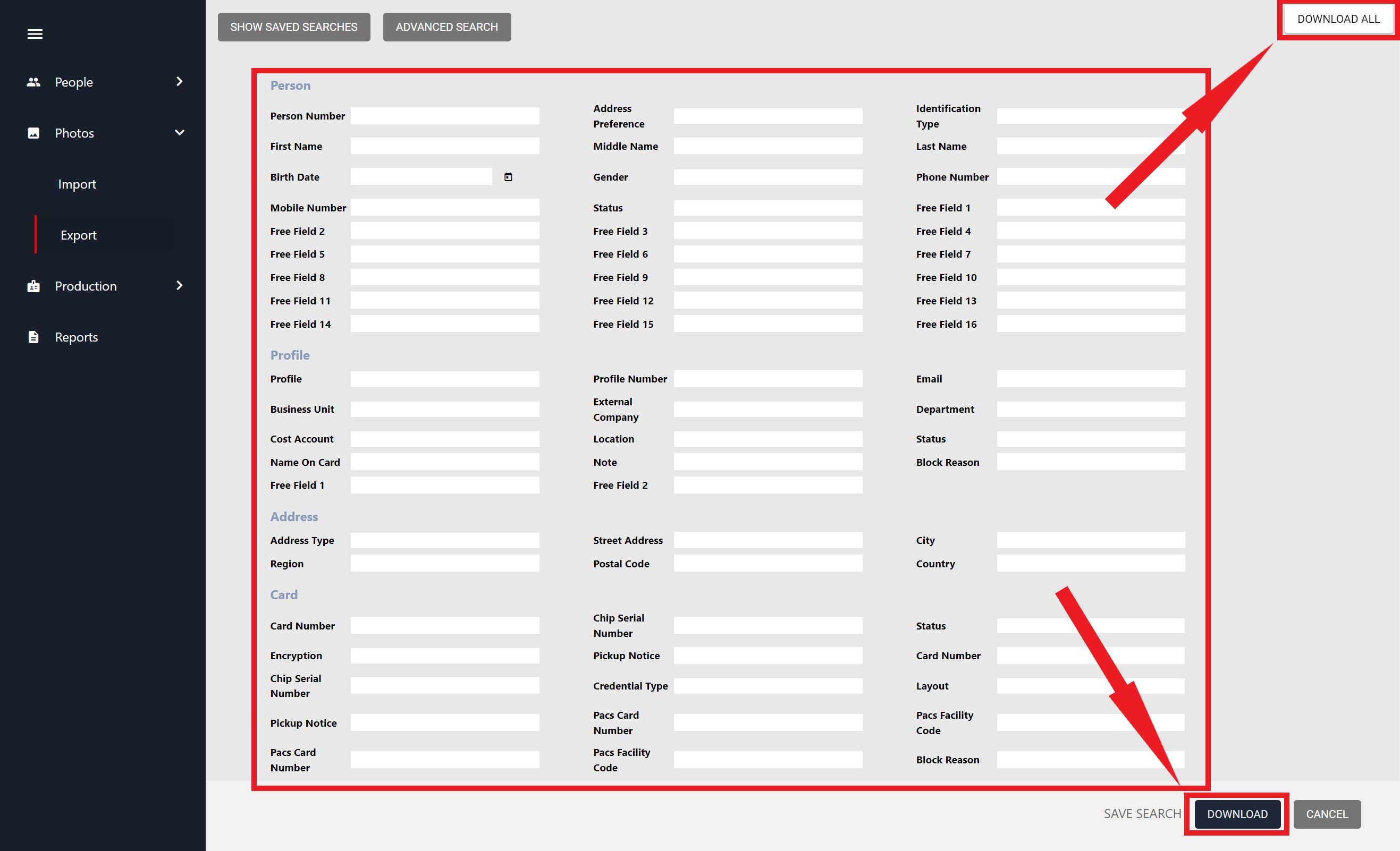Viewport: 1400px width, 851px height.
Task: Focus the Birth Date input field
Action: (x=421, y=176)
